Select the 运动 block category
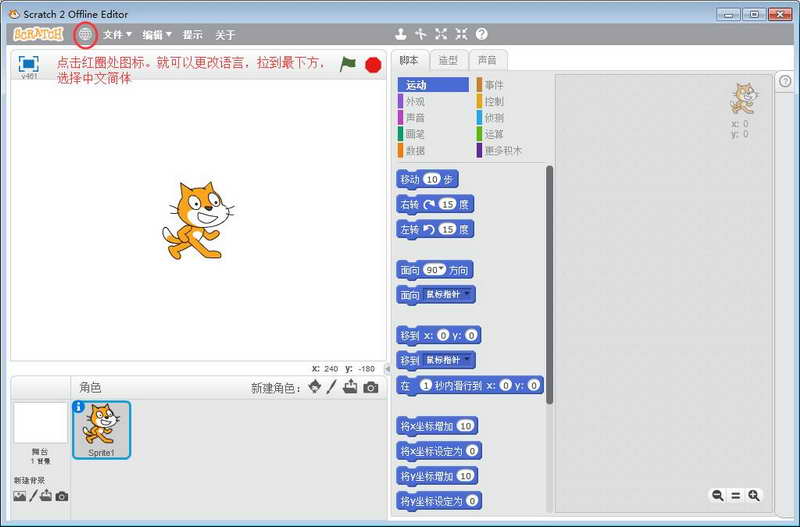The width and height of the screenshot is (800, 527). click(x=433, y=85)
